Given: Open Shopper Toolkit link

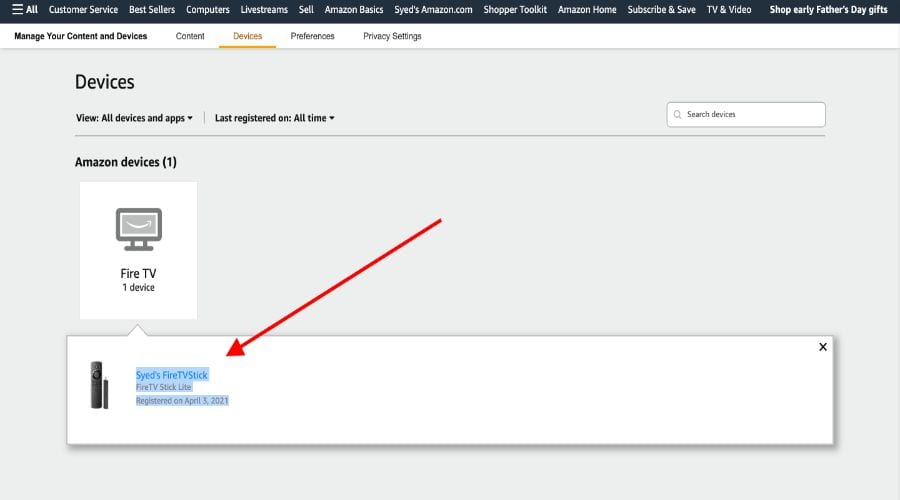Looking at the screenshot, I should (515, 10).
